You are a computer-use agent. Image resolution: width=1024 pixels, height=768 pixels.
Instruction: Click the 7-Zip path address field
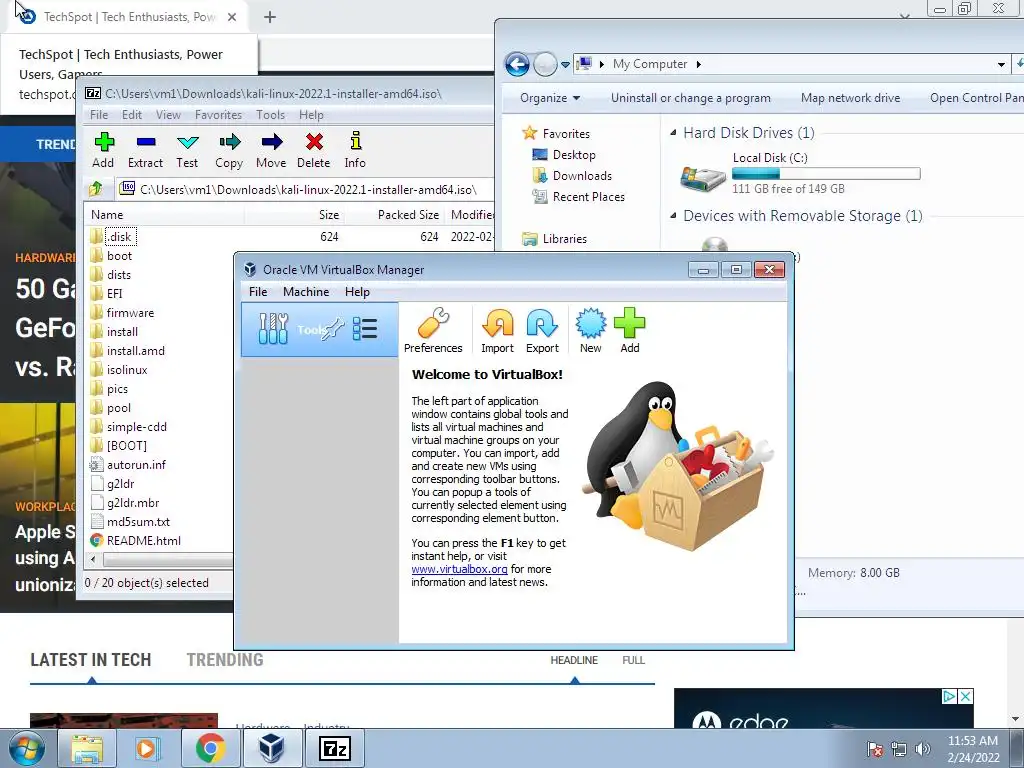pos(306,189)
